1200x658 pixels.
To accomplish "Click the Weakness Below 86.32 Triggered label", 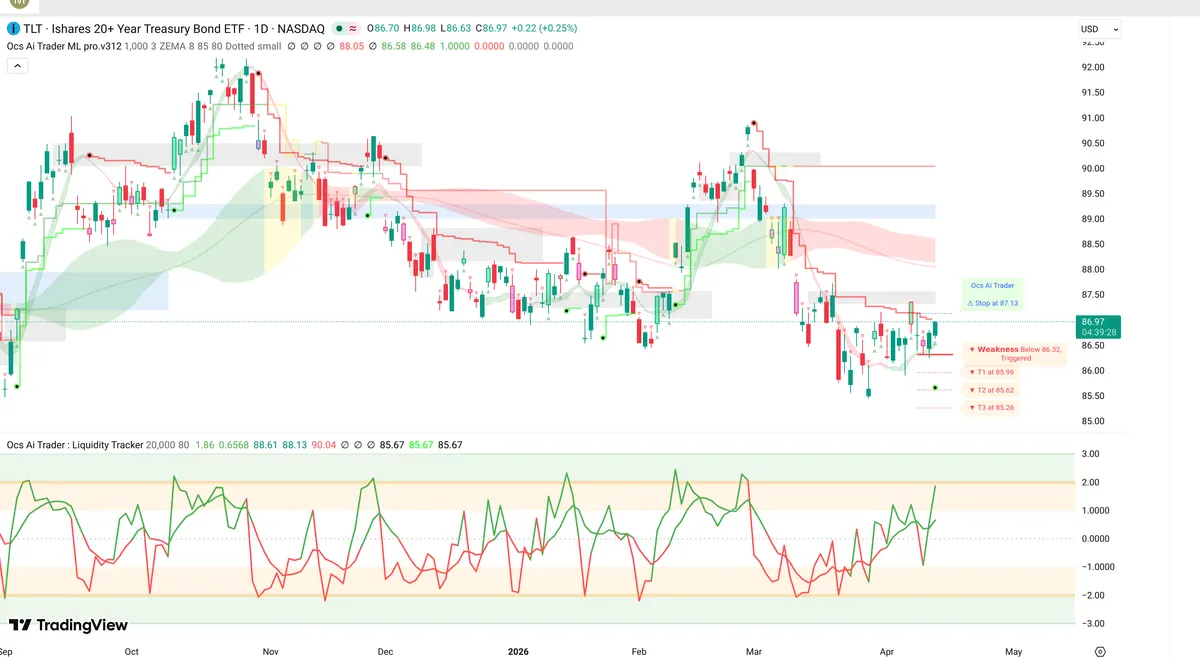I will point(1014,353).
